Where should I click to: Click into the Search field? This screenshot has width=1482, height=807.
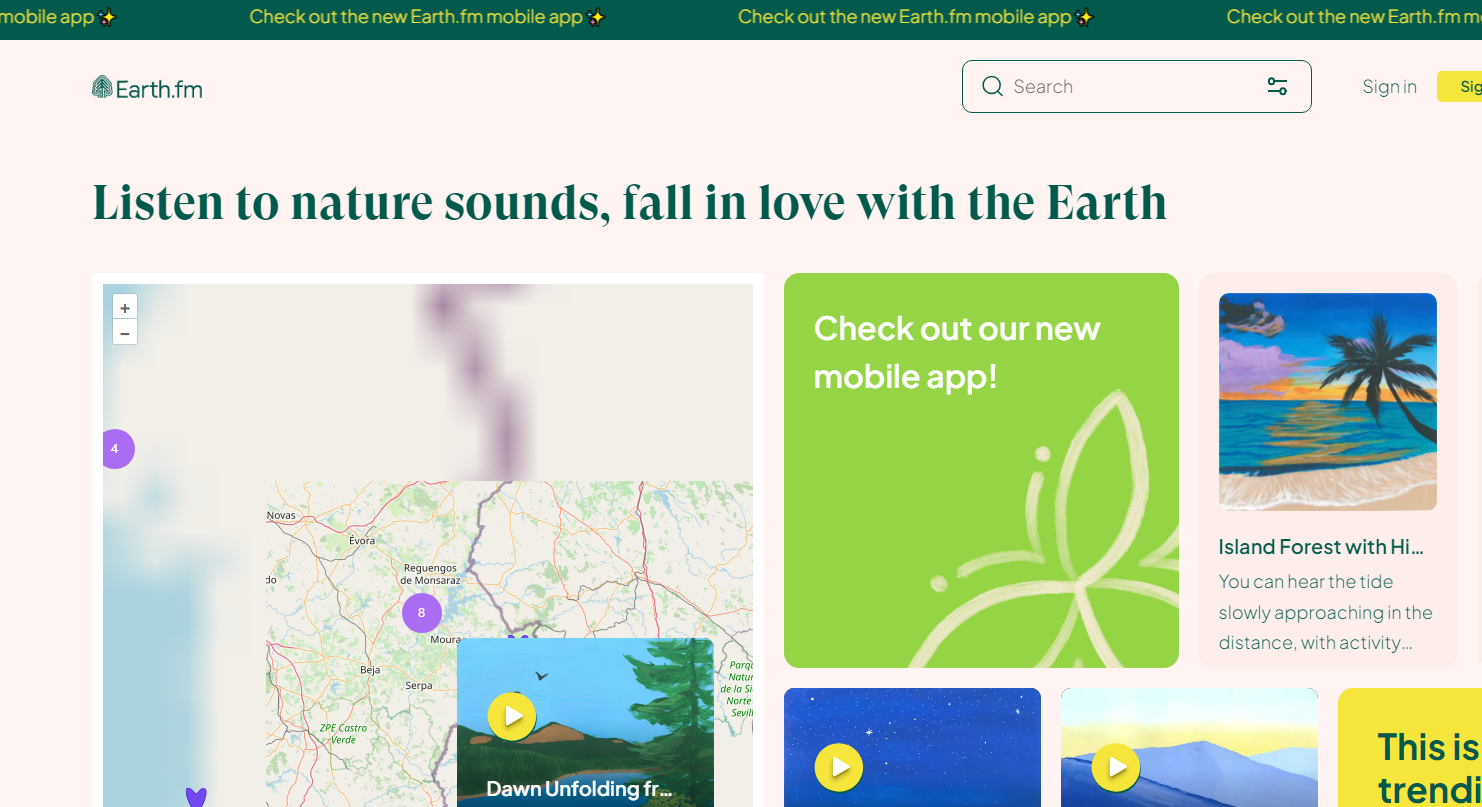pyautogui.click(x=1136, y=86)
